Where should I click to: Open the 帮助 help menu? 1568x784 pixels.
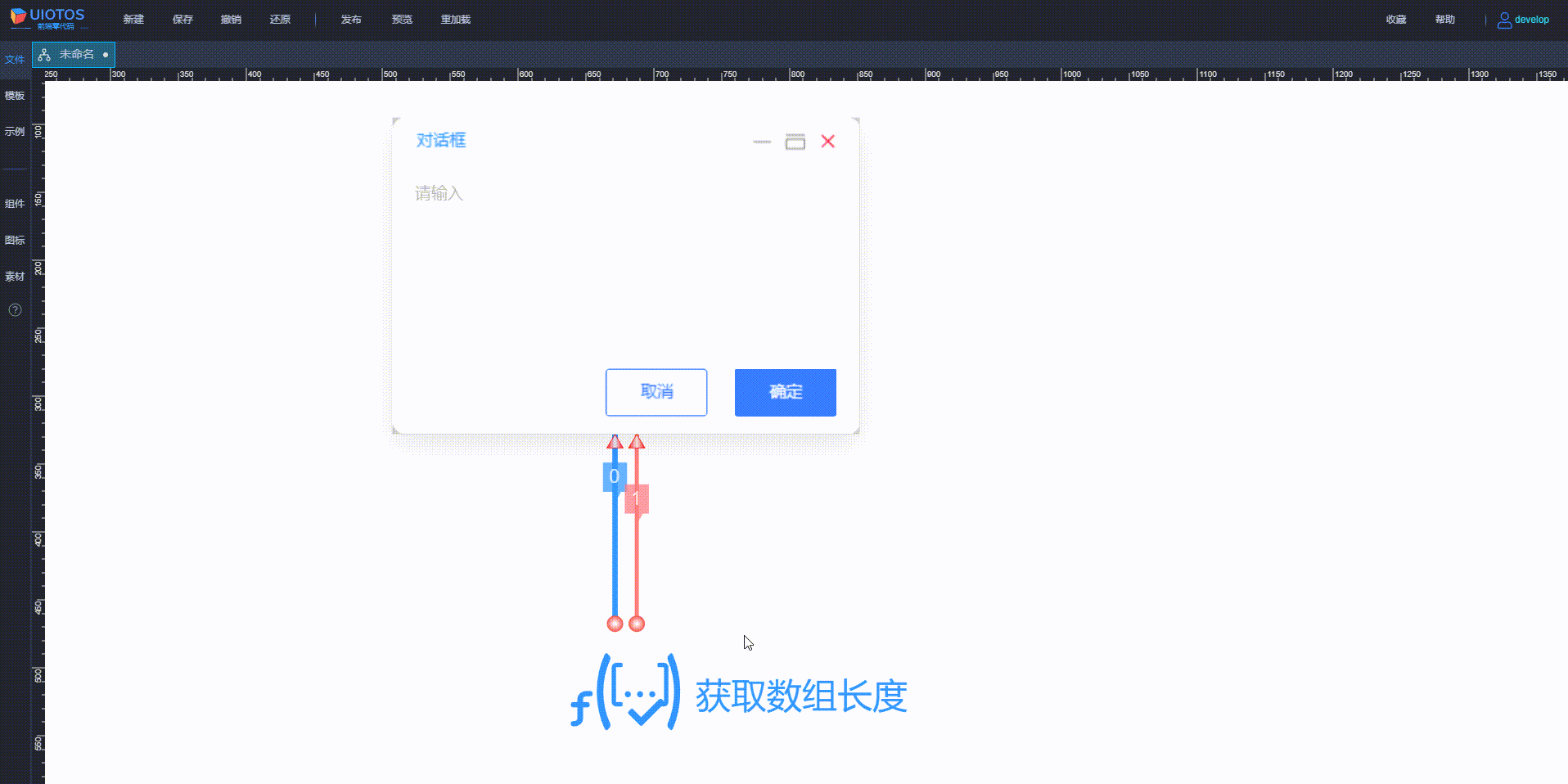pos(1445,19)
